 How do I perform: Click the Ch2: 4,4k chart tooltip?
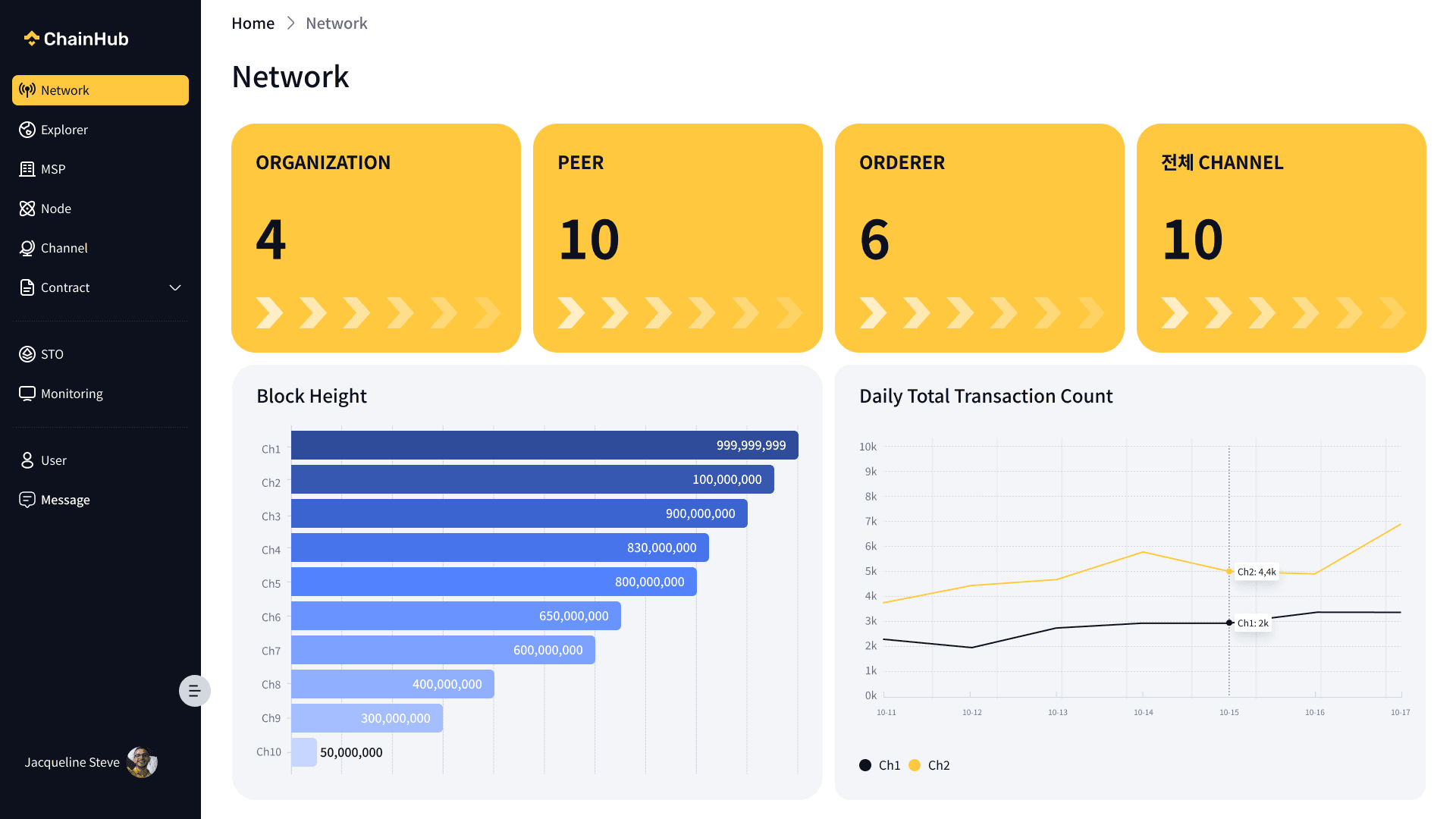(x=1257, y=572)
